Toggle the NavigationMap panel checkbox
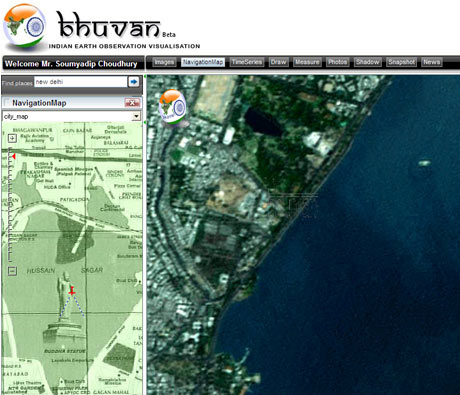The height and width of the screenshot is (395, 460). [x=7, y=103]
